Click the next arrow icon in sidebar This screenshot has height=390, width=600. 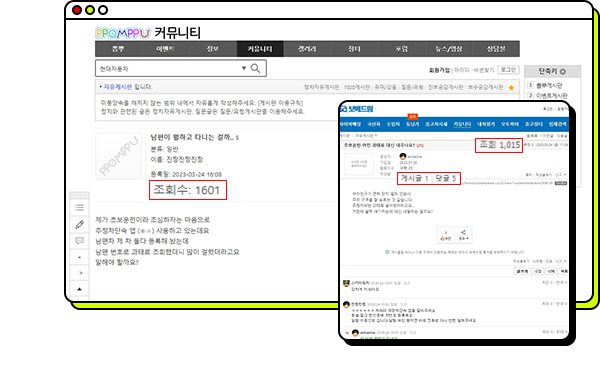(80, 273)
